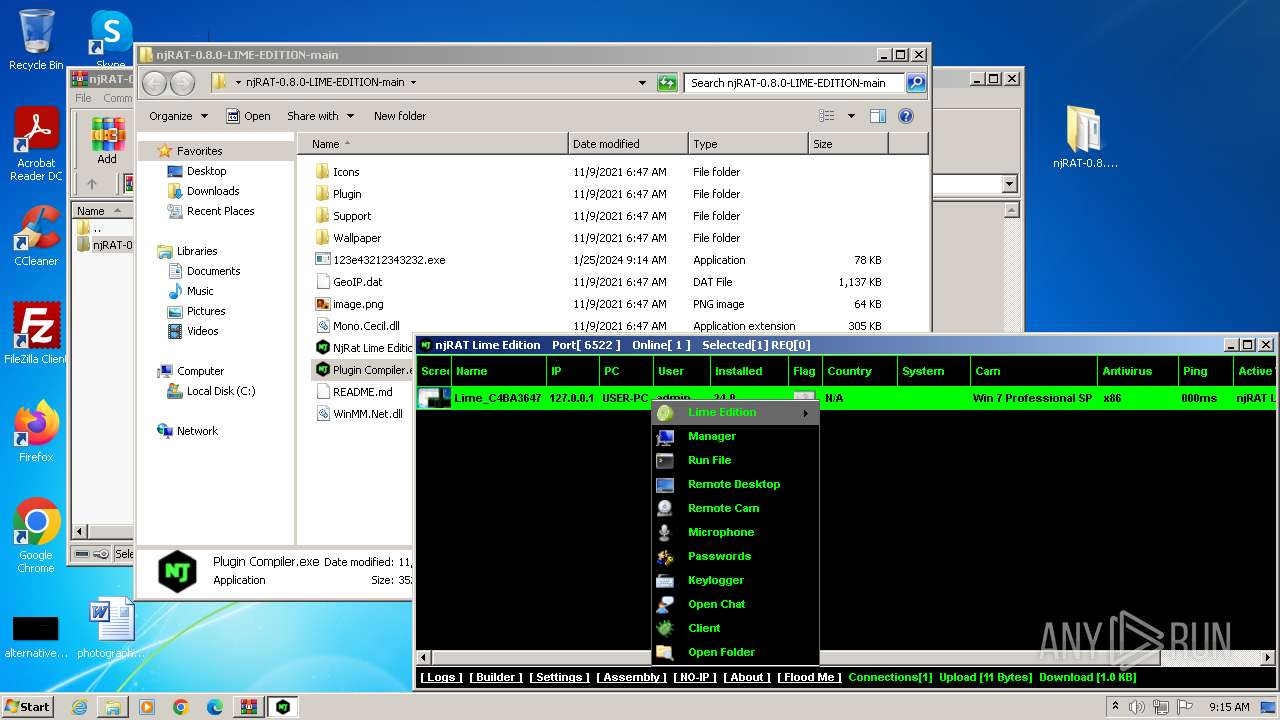The width and height of the screenshot is (1280, 720).
Task: Sort clients by Ping column
Action: 1205,371
